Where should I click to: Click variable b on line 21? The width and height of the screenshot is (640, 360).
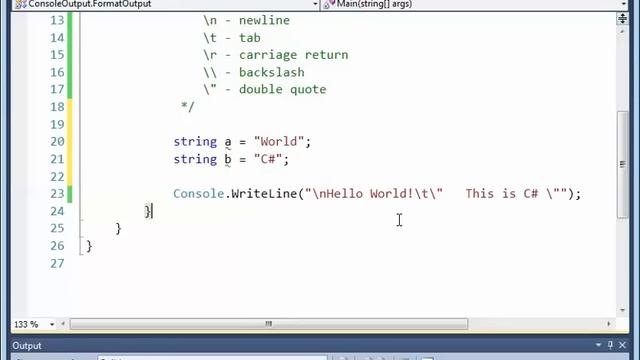pyautogui.click(x=228, y=159)
